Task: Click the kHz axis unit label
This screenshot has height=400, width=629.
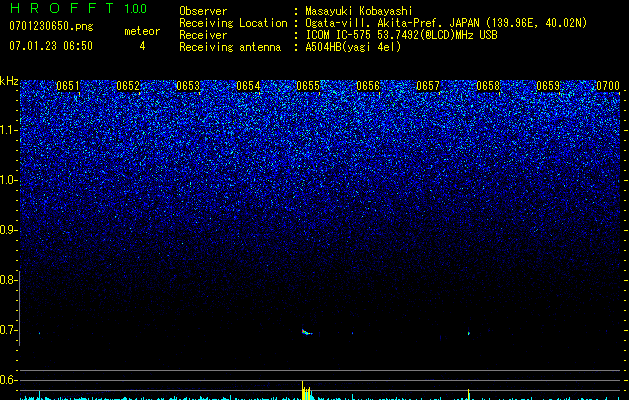Action: (x=9, y=81)
